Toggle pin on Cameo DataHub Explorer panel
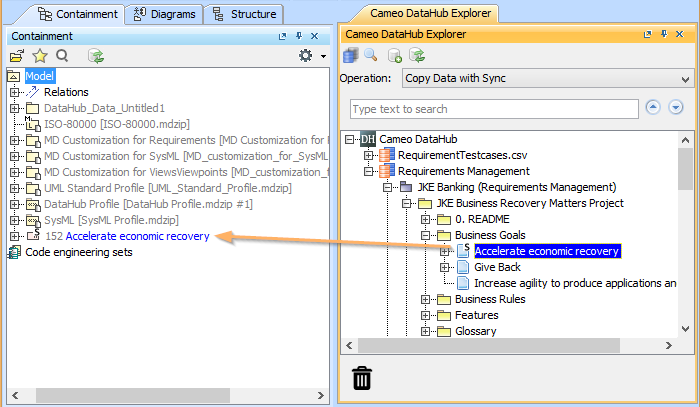The height and width of the screenshot is (407, 700). pos(664,34)
